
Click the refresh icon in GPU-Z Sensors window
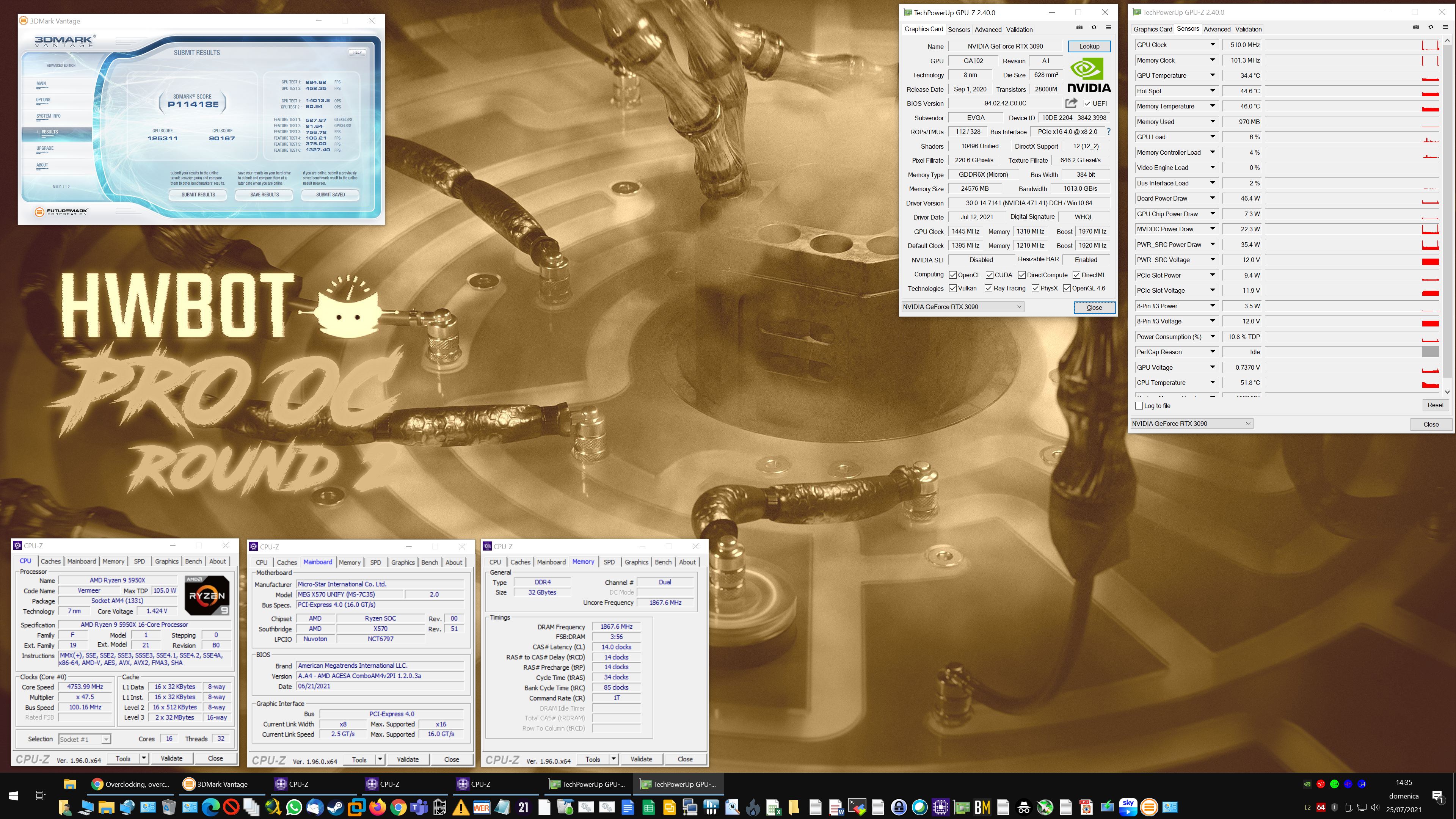click(1431, 28)
